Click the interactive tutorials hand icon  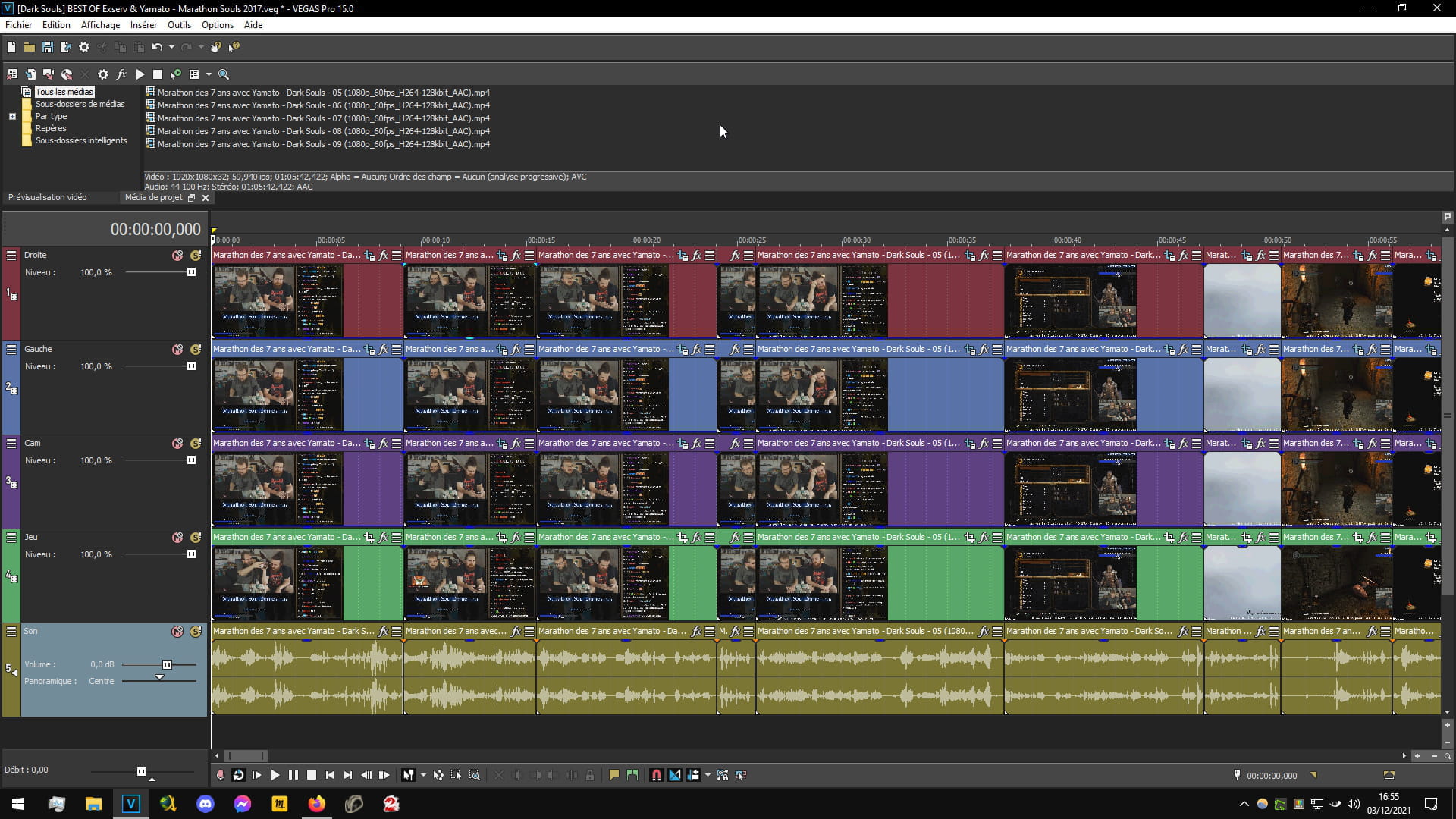(216, 47)
